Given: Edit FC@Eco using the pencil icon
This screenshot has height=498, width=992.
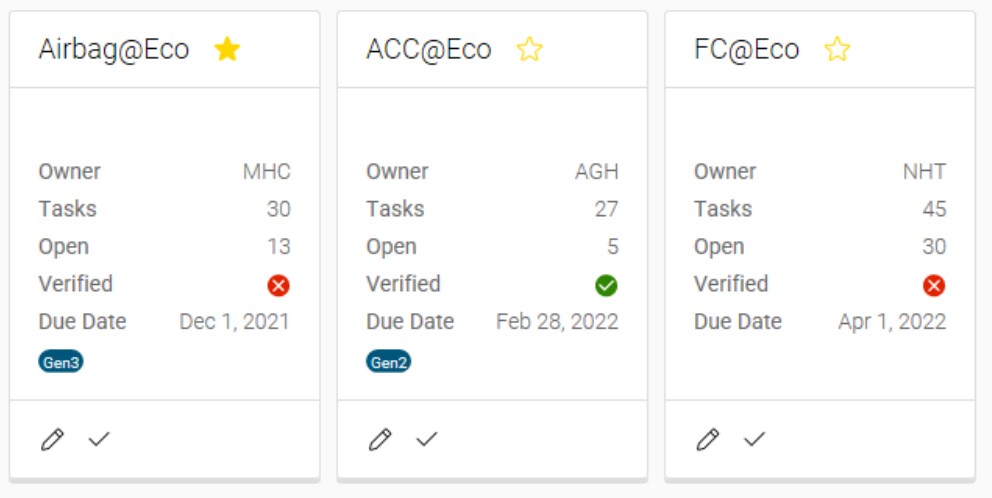Looking at the screenshot, I should [x=708, y=439].
